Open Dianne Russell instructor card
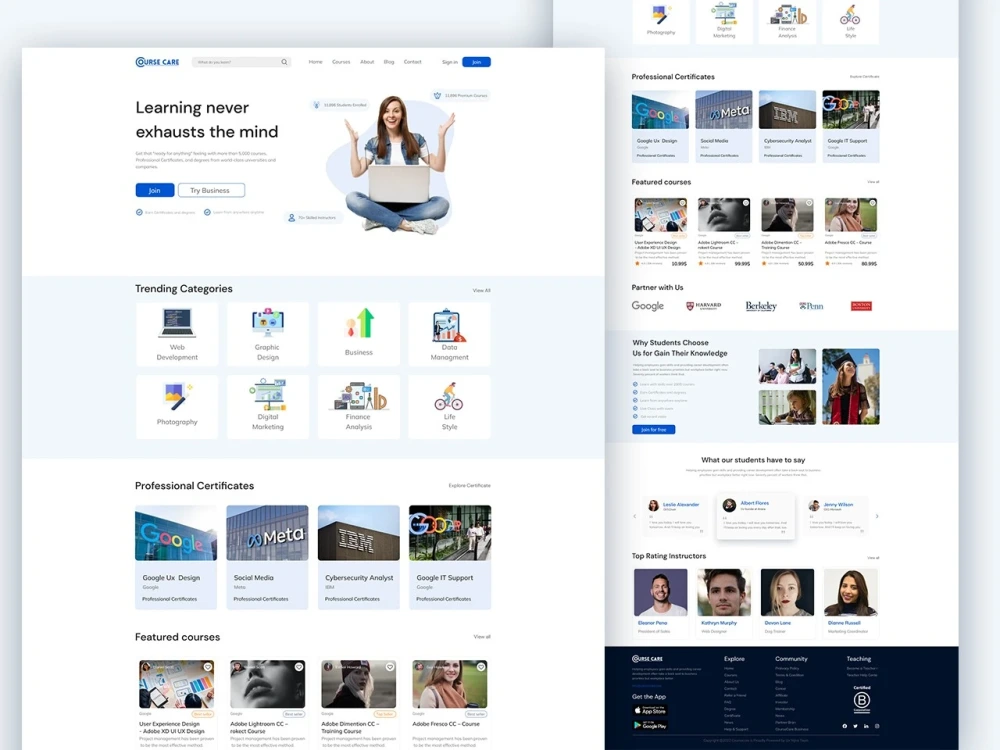1000x750 pixels. (850, 602)
